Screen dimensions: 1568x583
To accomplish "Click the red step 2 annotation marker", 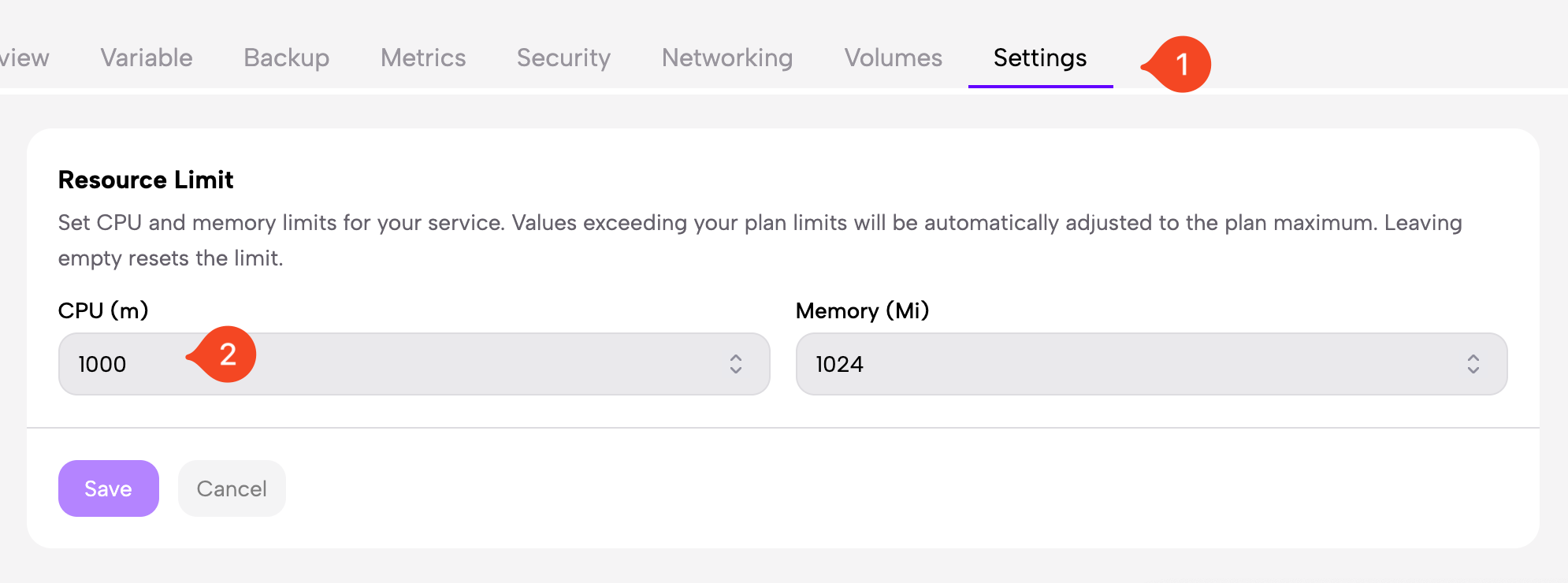I will click(x=227, y=355).
